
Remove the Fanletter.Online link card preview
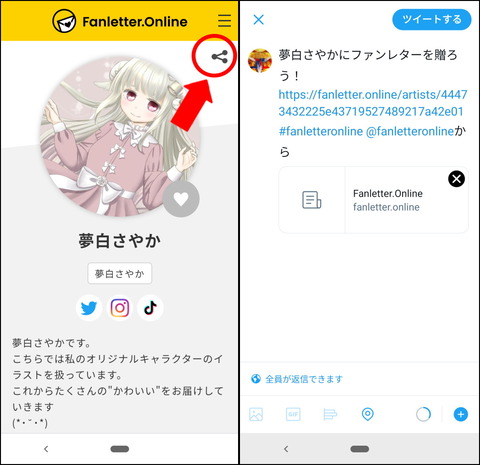(x=456, y=179)
